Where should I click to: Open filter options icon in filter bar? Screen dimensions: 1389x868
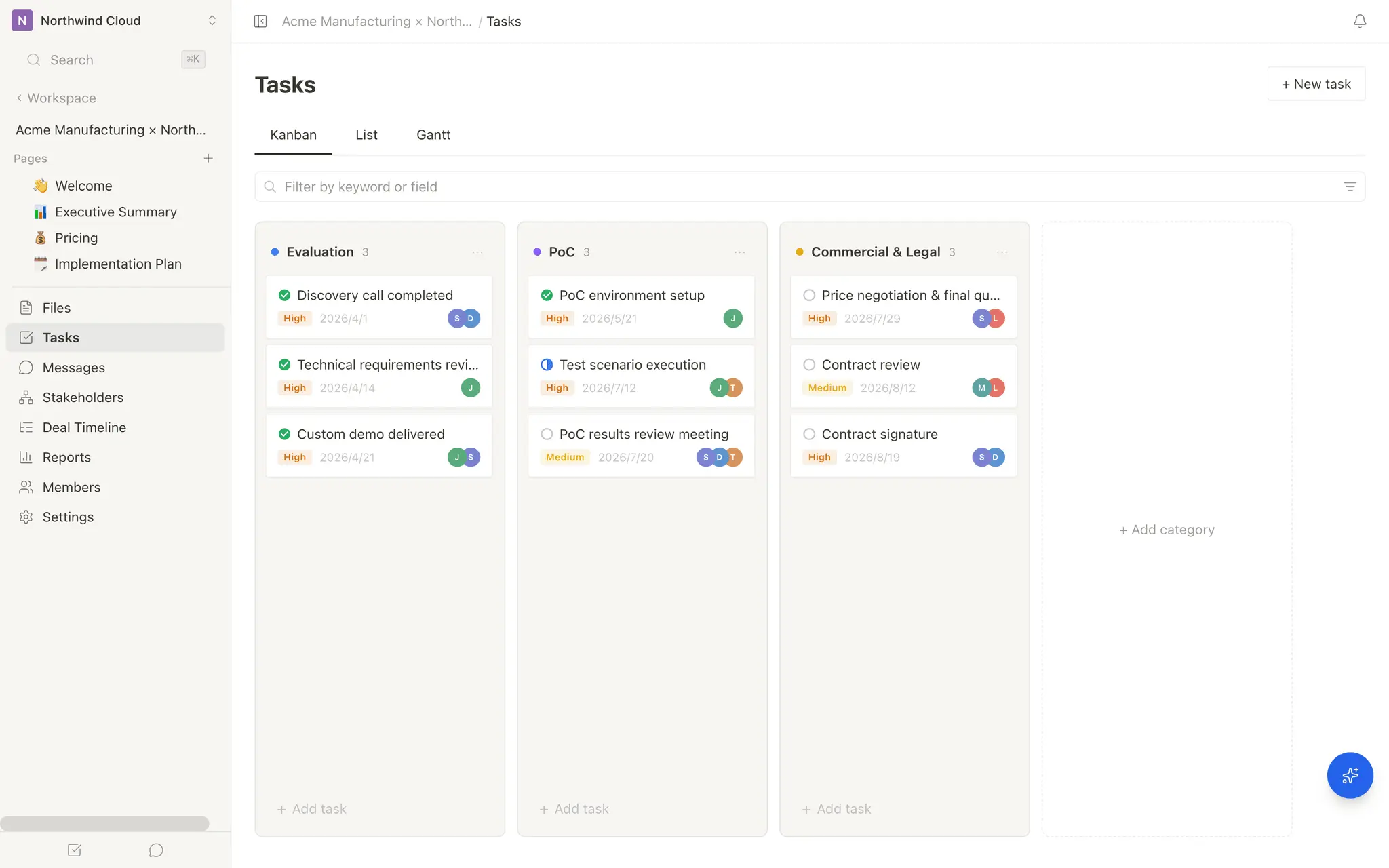(1350, 186)
